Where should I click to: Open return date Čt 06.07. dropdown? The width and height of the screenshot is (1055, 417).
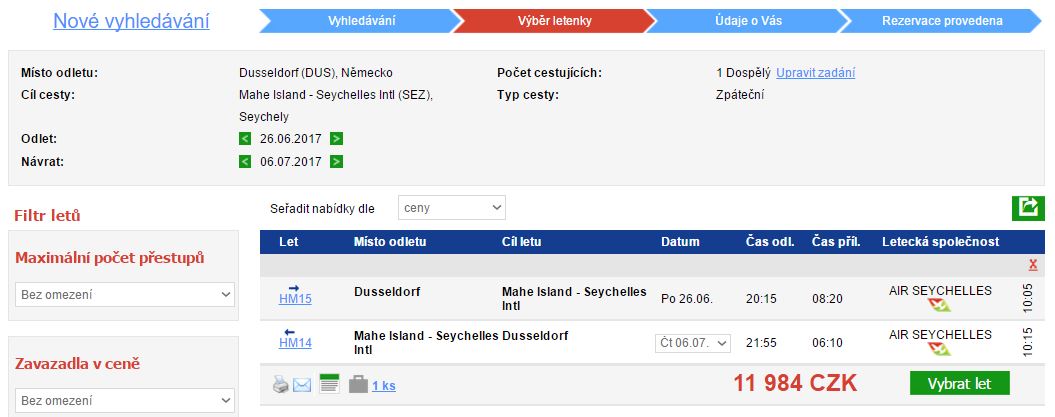click(x=693, y=343)
